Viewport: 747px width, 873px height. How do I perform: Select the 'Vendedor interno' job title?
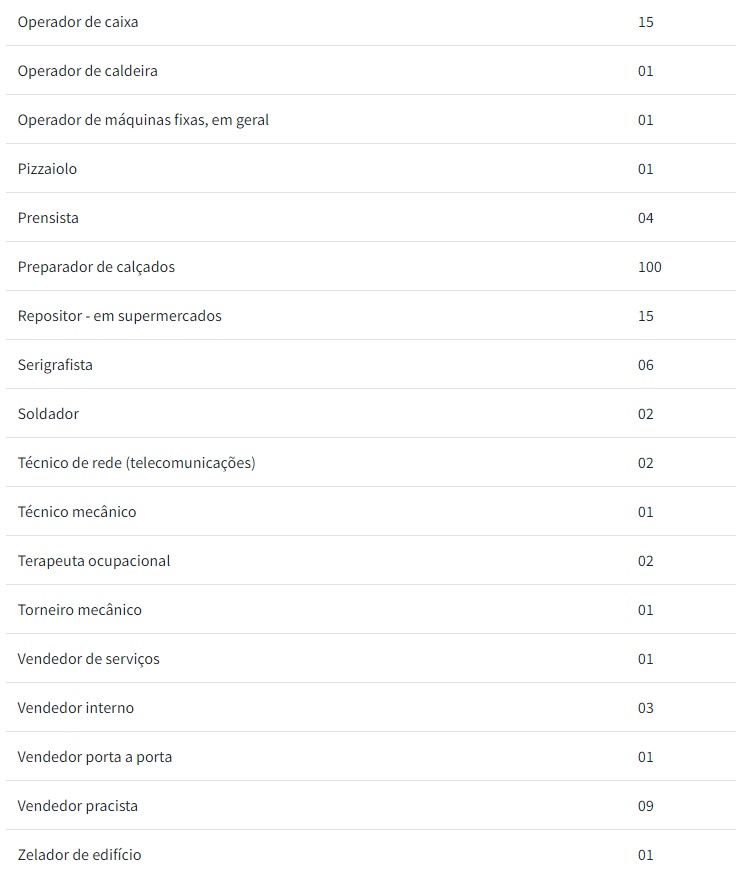[75, 708]
